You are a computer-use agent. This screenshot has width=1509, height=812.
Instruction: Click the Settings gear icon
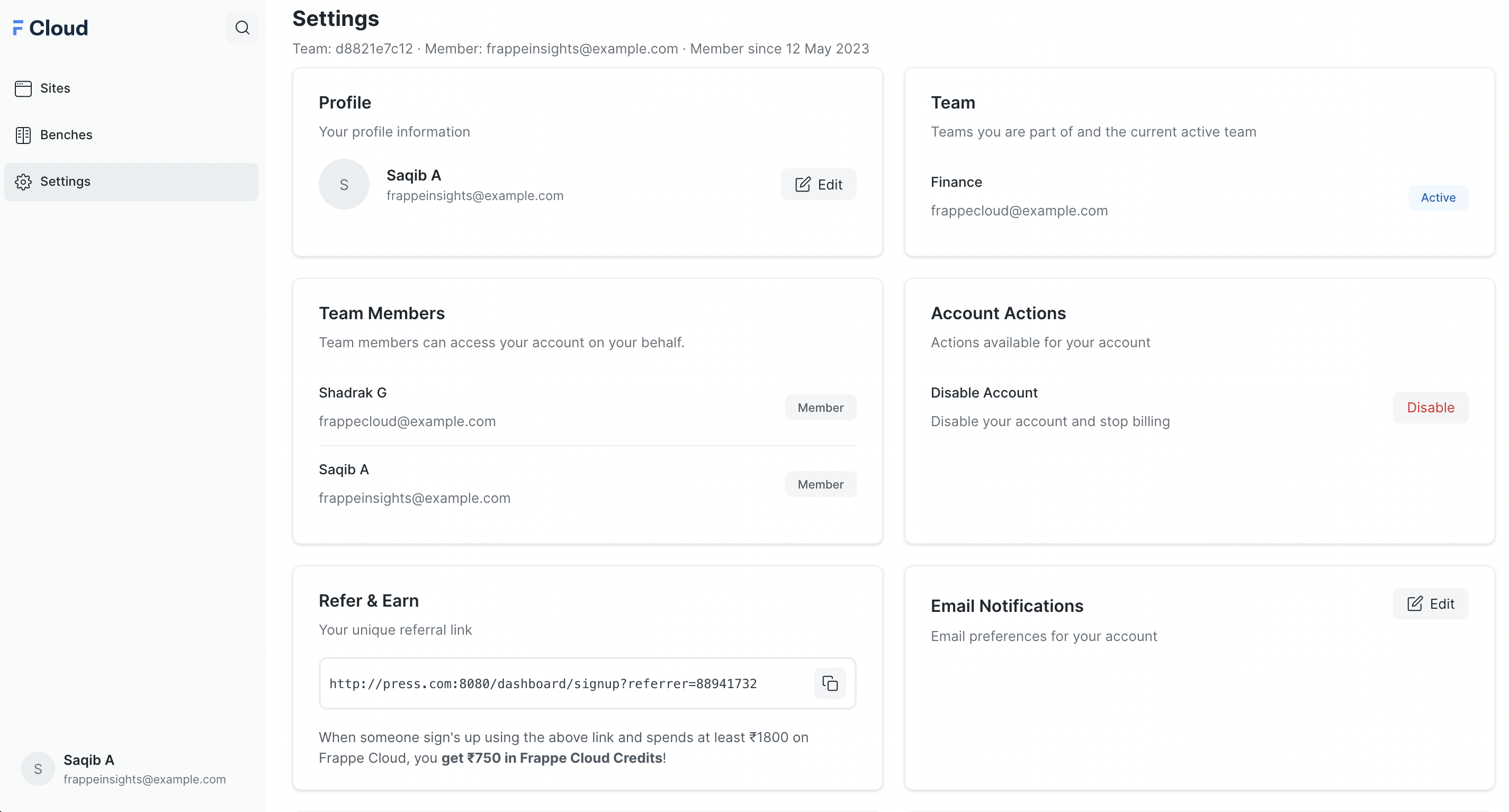pos(23,182)
